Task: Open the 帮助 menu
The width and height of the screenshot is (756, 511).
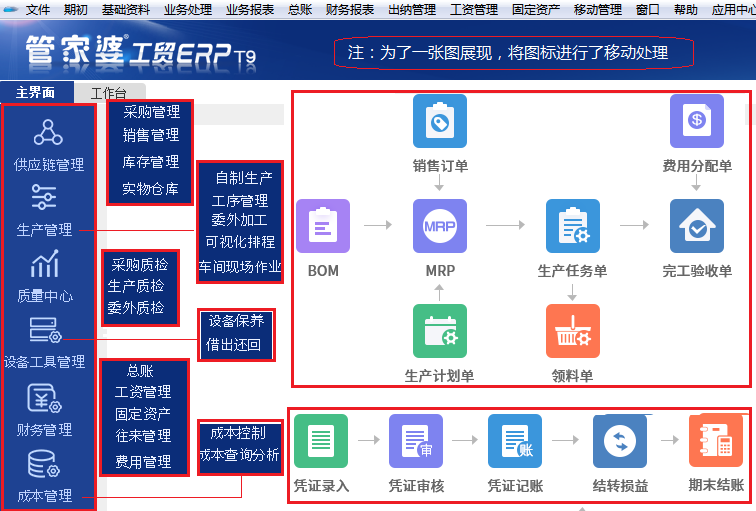Action: [686, 10]
